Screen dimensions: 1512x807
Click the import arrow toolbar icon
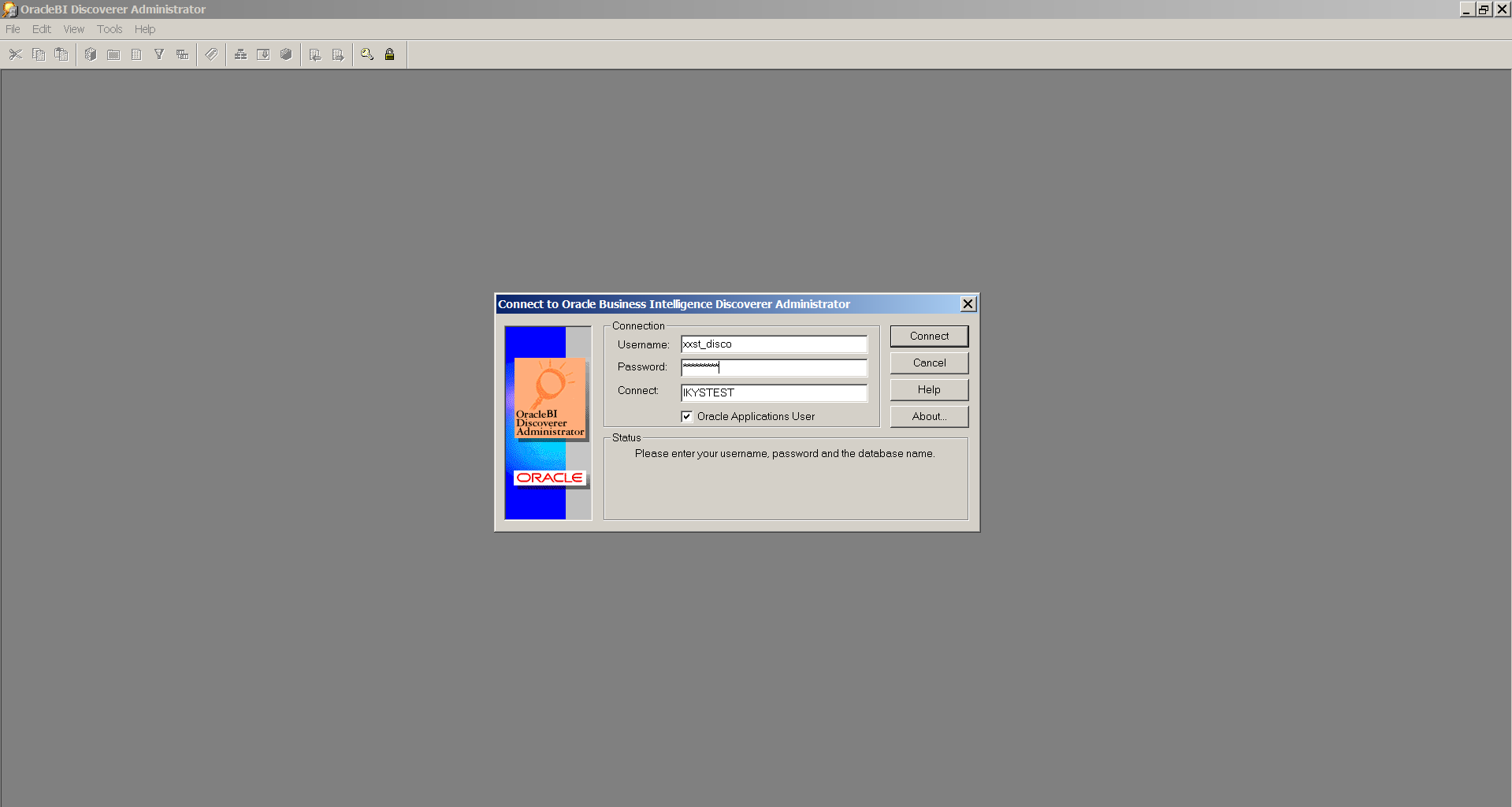pos(315,54)
